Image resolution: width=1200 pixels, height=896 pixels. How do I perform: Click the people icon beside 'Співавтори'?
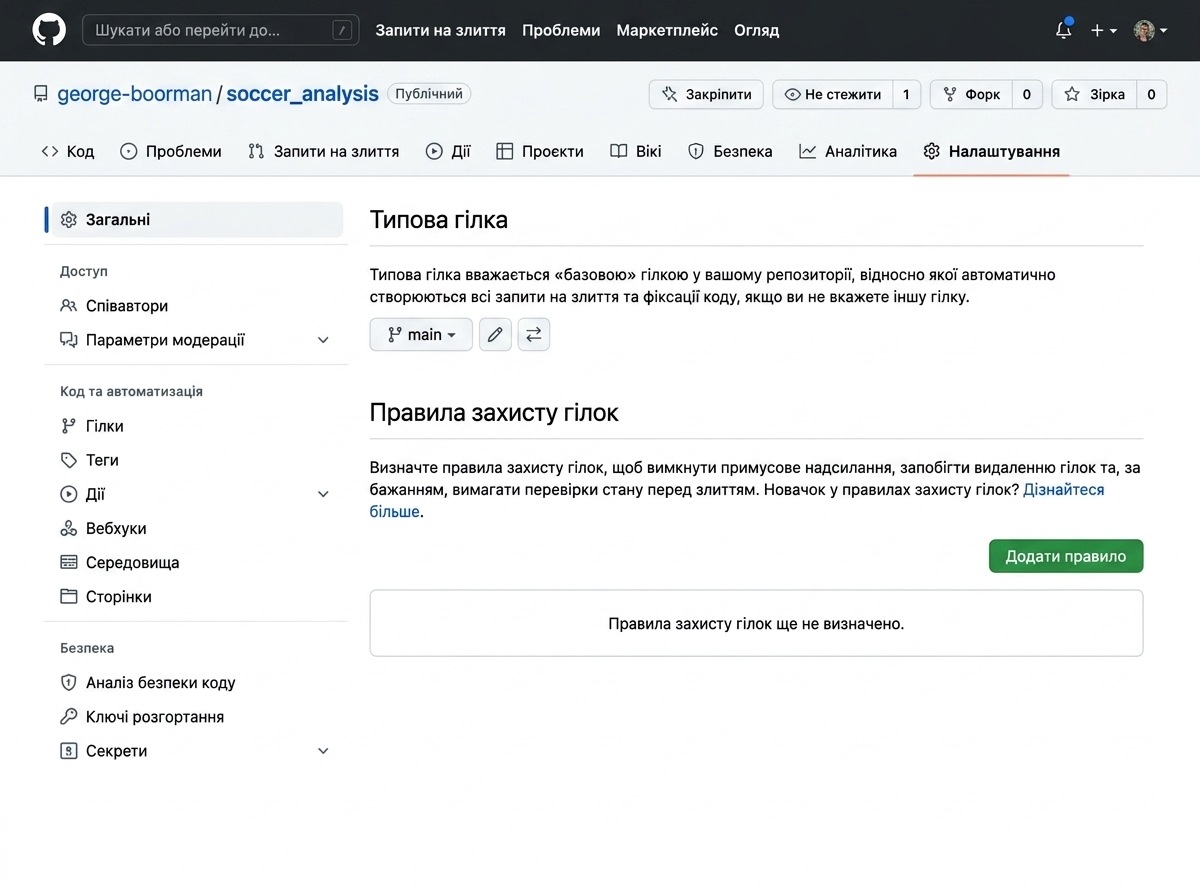pyautogui.click(x=68, y=306)
